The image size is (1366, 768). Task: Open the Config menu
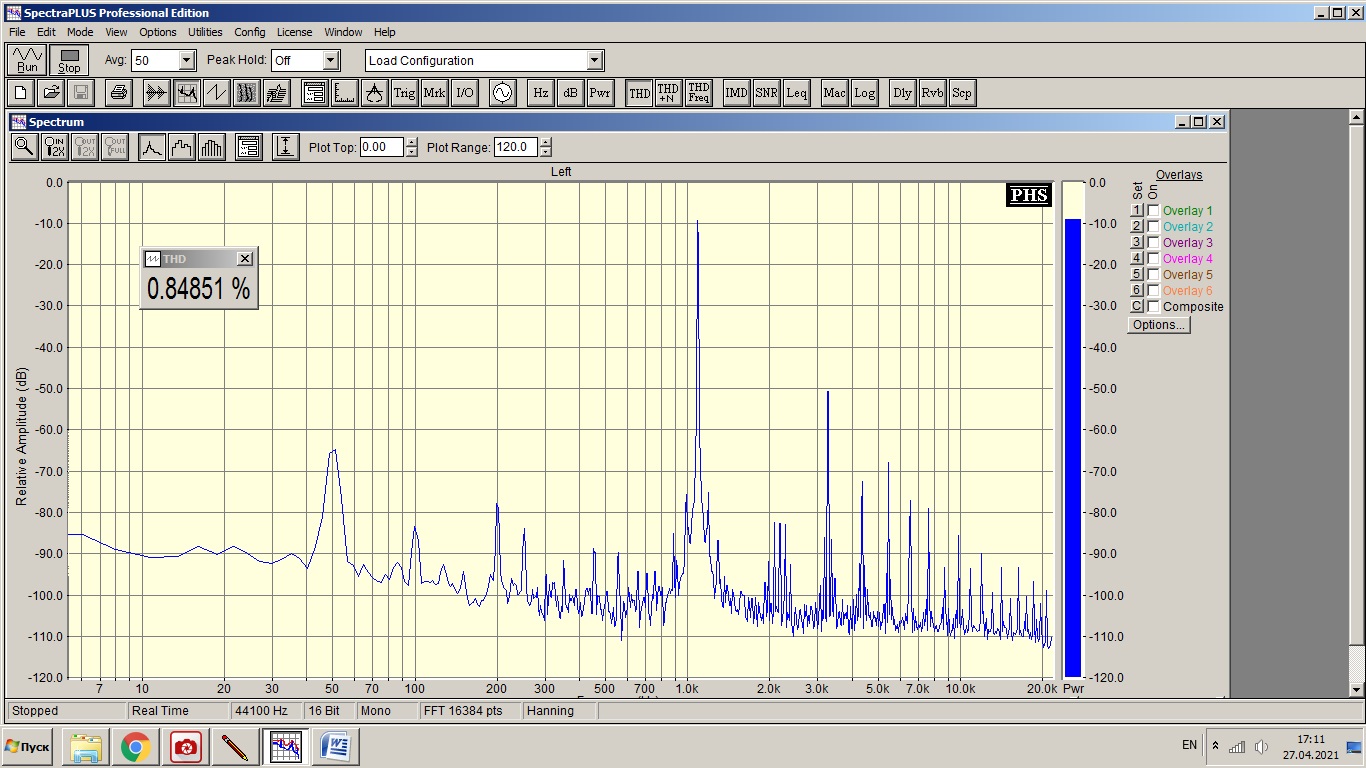click(250, 32)
